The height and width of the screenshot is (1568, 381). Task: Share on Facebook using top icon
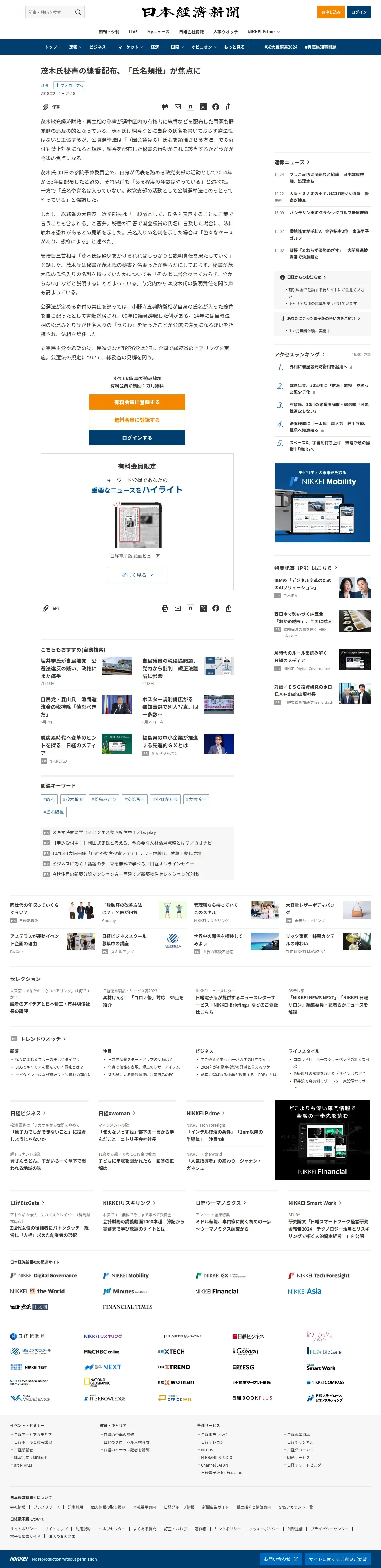pos(216,106)
